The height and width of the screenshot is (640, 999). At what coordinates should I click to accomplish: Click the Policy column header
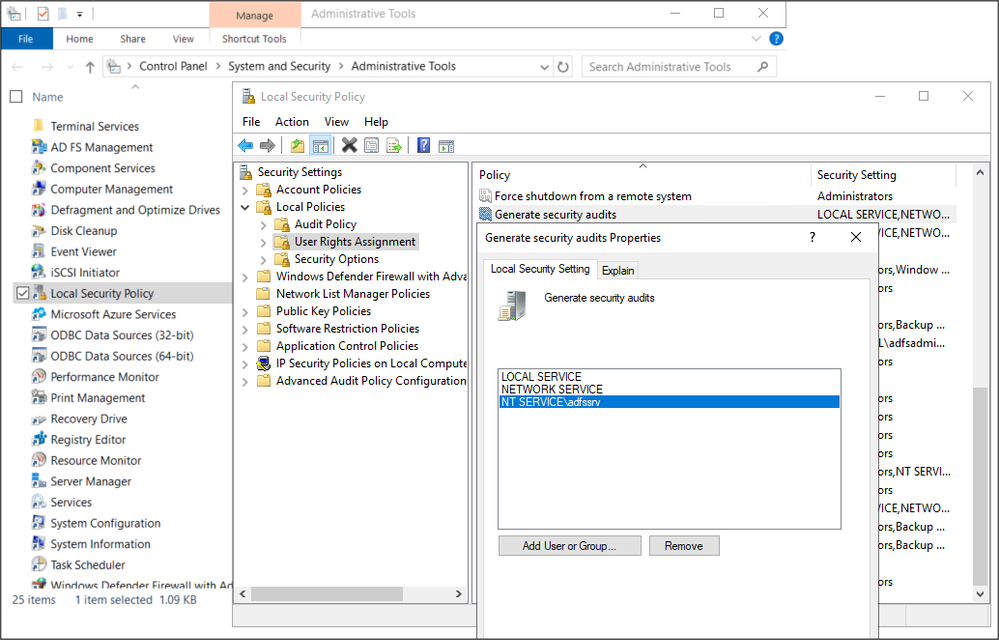coord(642,174)
